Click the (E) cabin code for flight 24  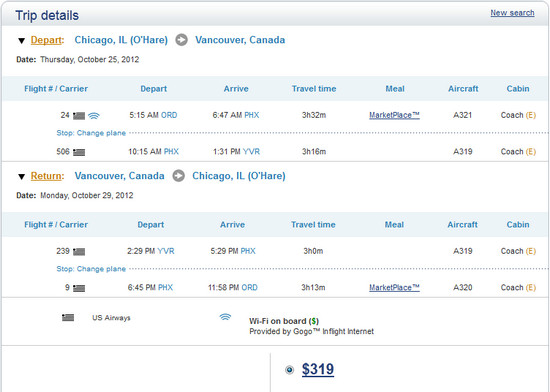(531, 115)
